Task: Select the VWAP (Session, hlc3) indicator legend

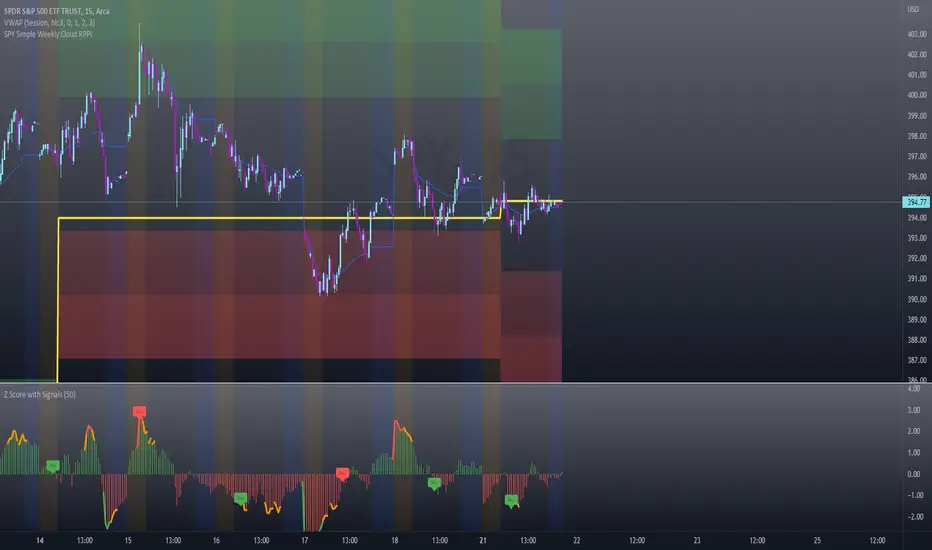Action: 49,23
